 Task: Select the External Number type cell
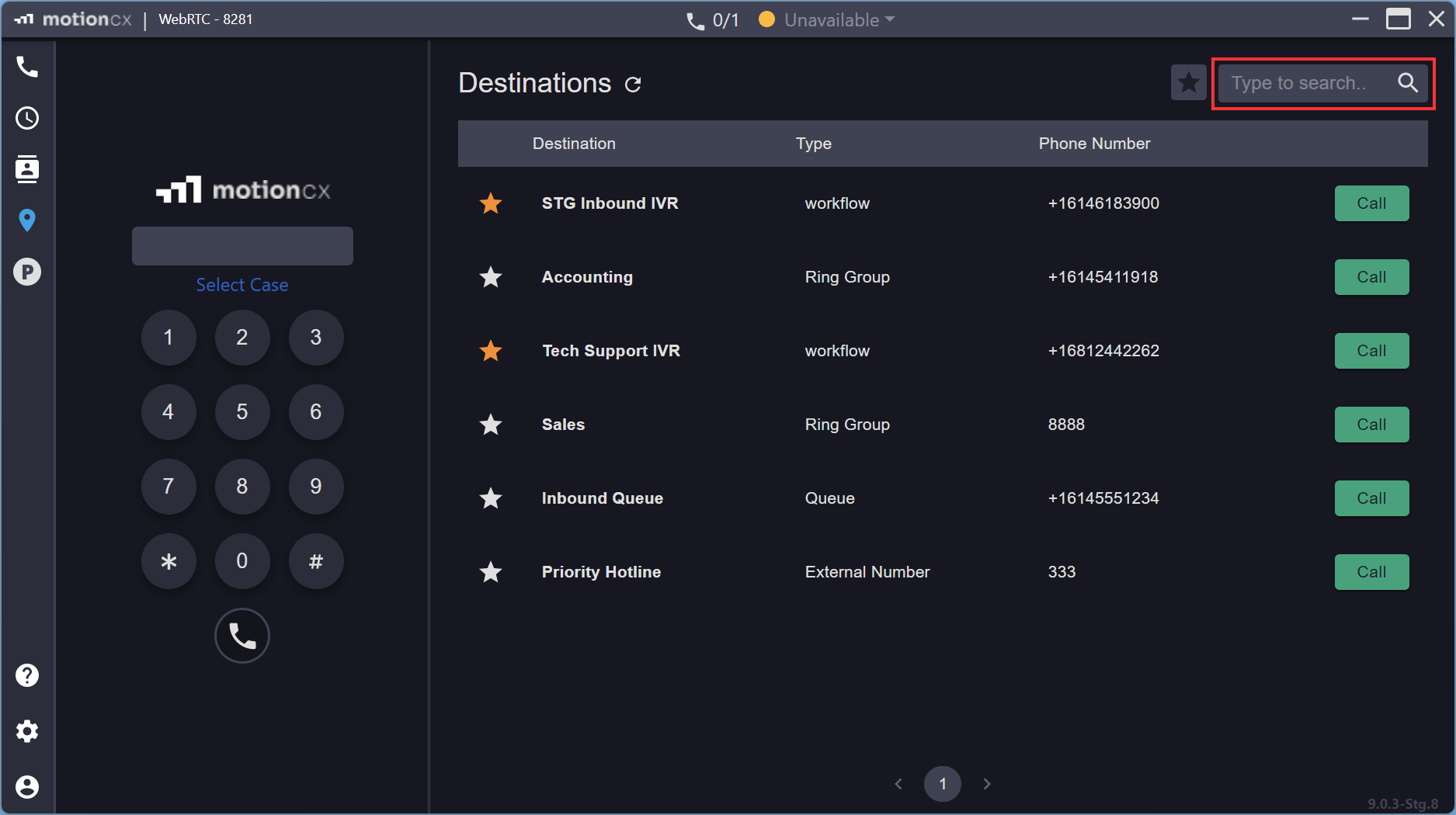pyautogui.click(x=867, y=572)
